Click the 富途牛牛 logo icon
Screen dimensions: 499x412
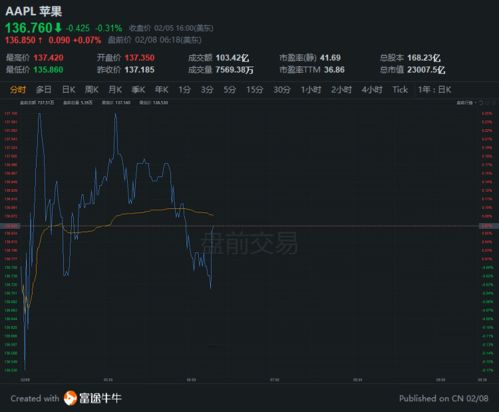coord(70,398)
